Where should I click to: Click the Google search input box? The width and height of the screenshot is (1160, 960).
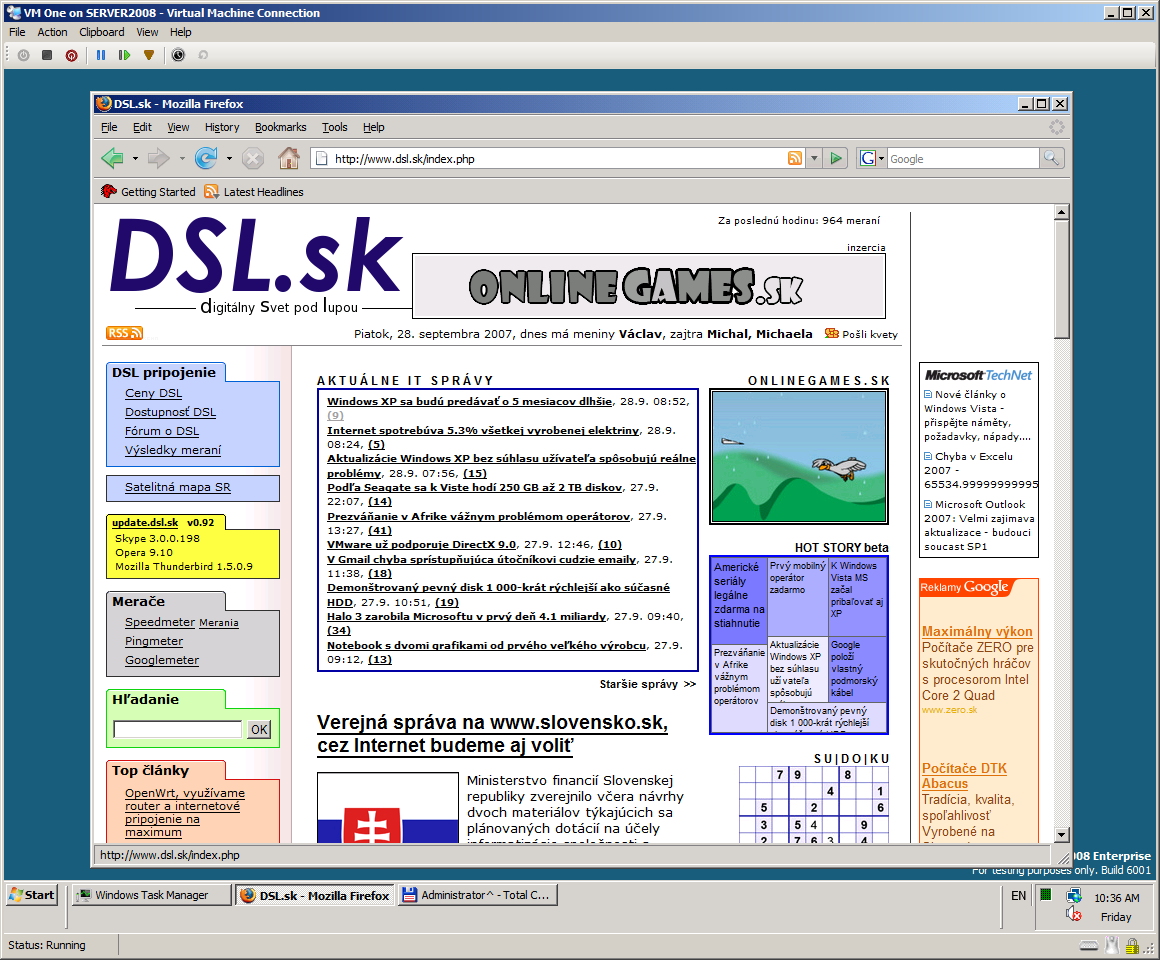963,158
